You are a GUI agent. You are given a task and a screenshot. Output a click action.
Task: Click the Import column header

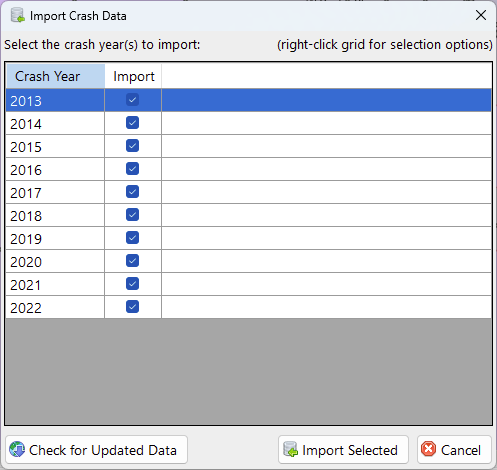click(x=133, y=76)
